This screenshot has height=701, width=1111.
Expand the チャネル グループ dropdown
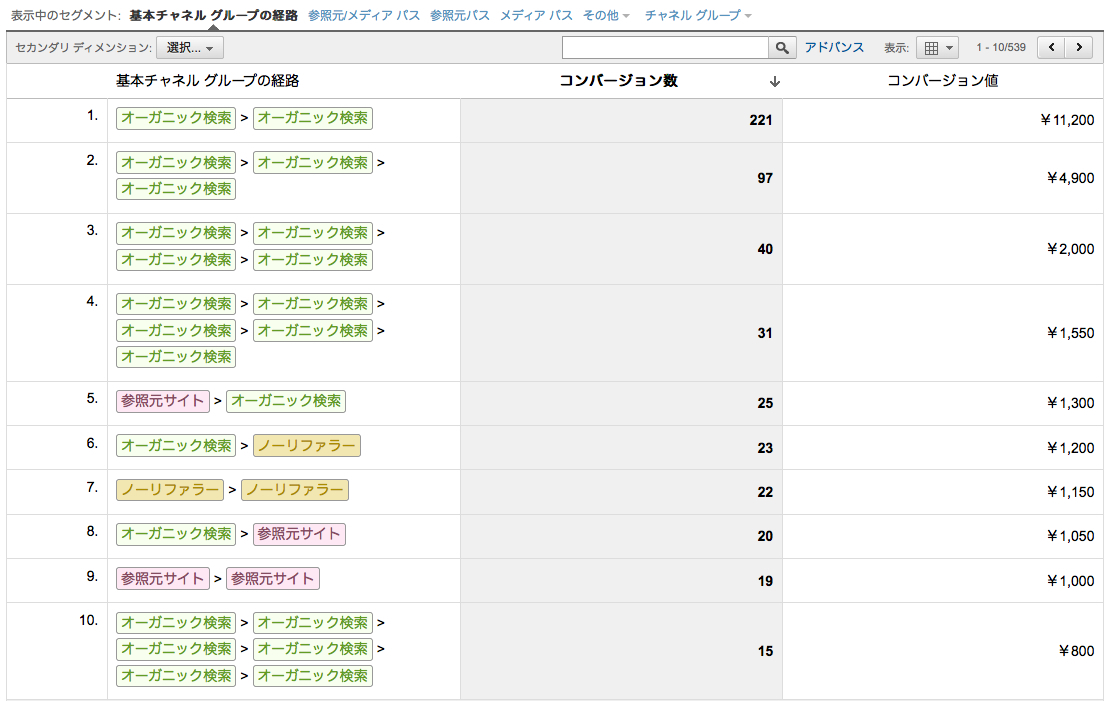point(698,15)
